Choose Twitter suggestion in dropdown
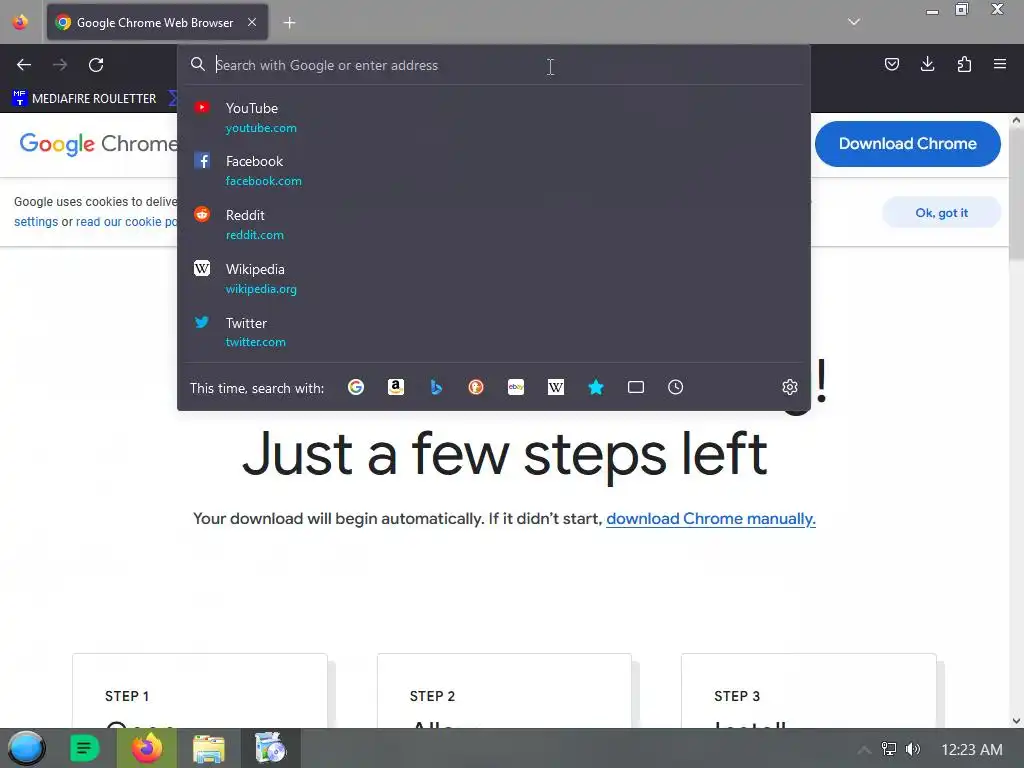This screenshot has height=768, width=1024. click(494, 332)
